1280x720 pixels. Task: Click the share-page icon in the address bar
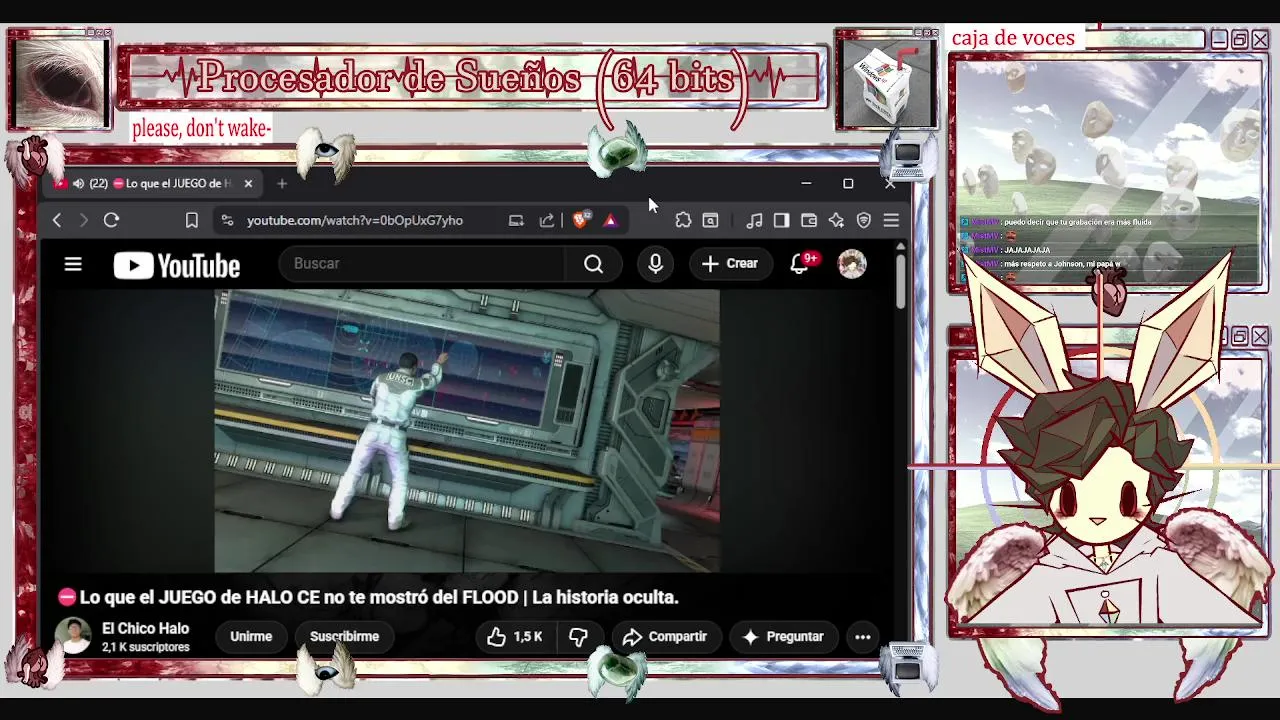[547, 220]
